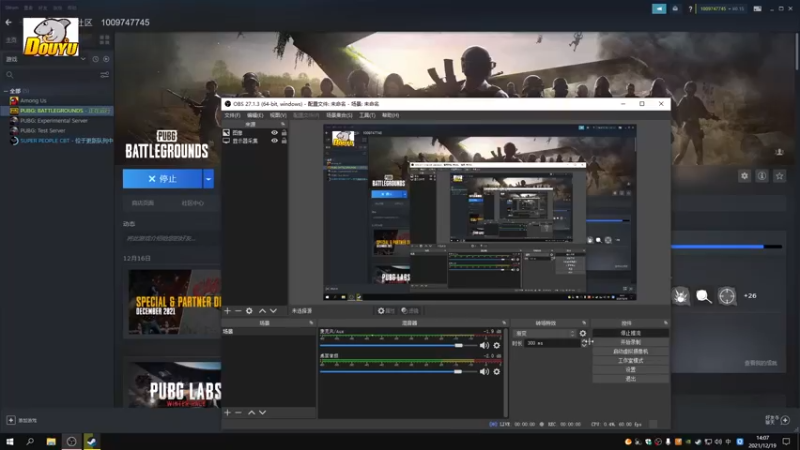Open transition properties gear icon
The height and width of the screenshot is (450, 800).
coord(583,333)
